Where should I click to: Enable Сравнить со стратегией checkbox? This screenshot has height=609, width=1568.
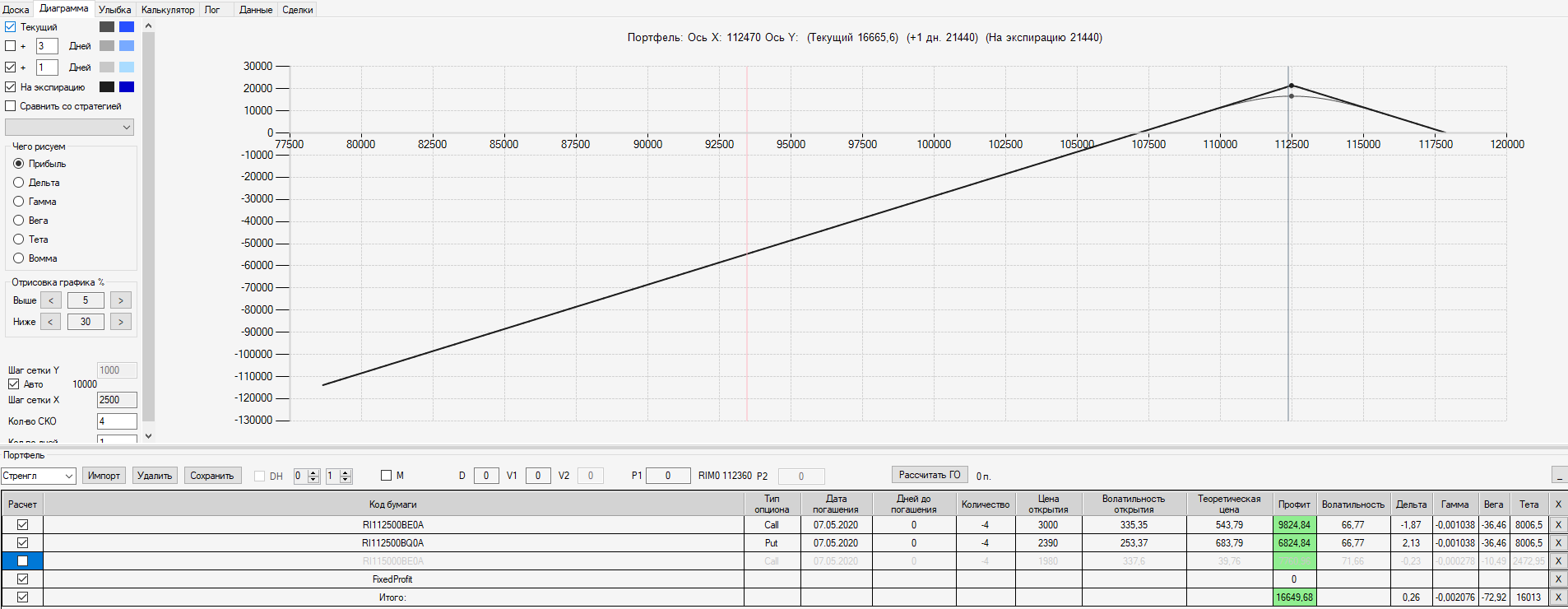pyautogui.click(x=11, y=106)
